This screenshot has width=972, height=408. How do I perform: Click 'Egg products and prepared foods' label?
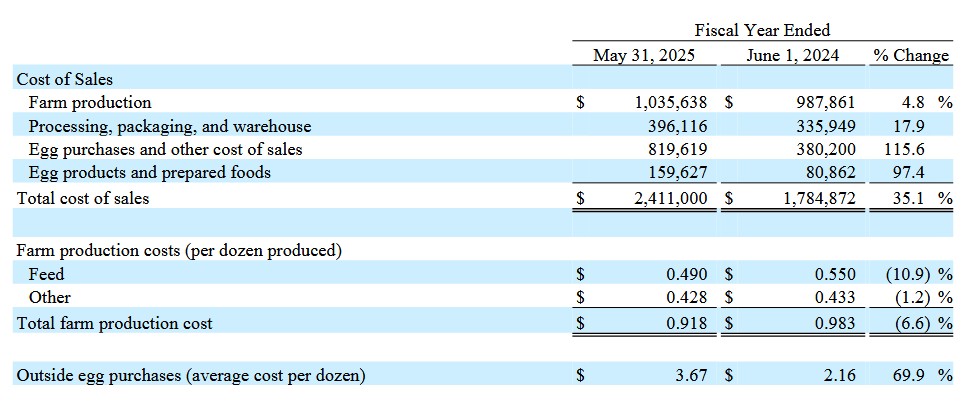pos(149,172)
